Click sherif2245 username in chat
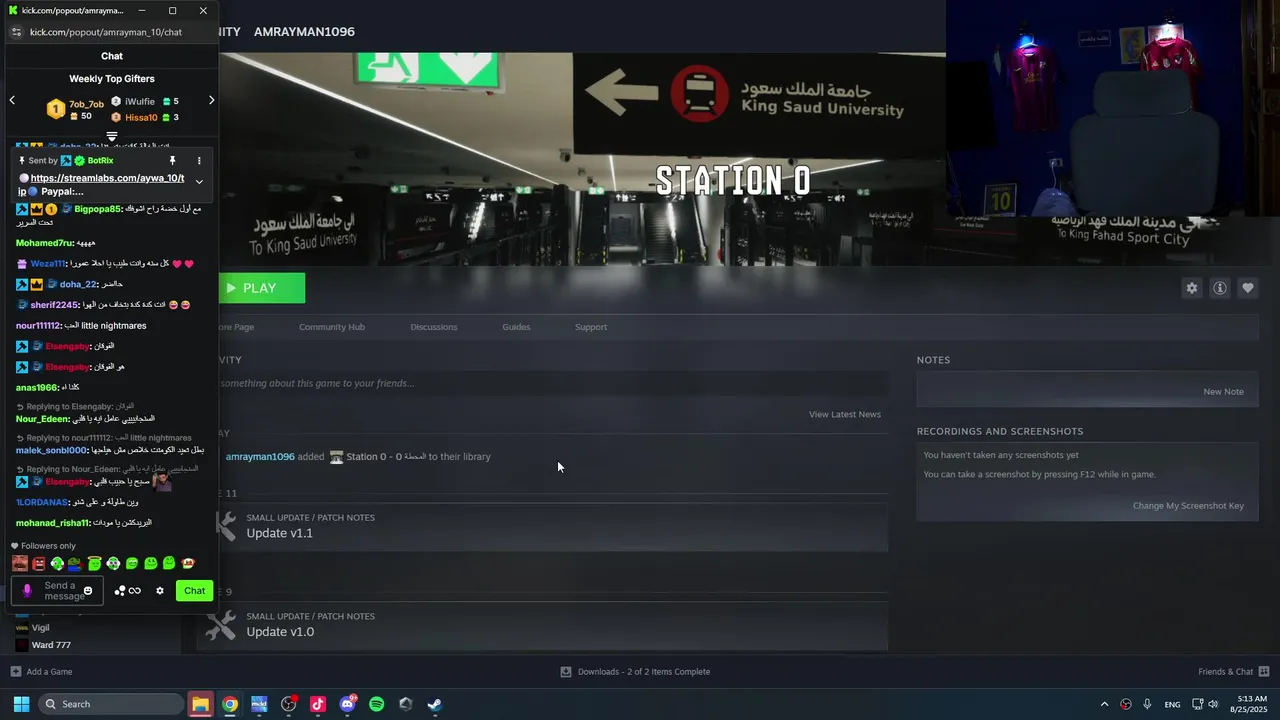Screen dimensions: 1280x720 click(54, 305)
